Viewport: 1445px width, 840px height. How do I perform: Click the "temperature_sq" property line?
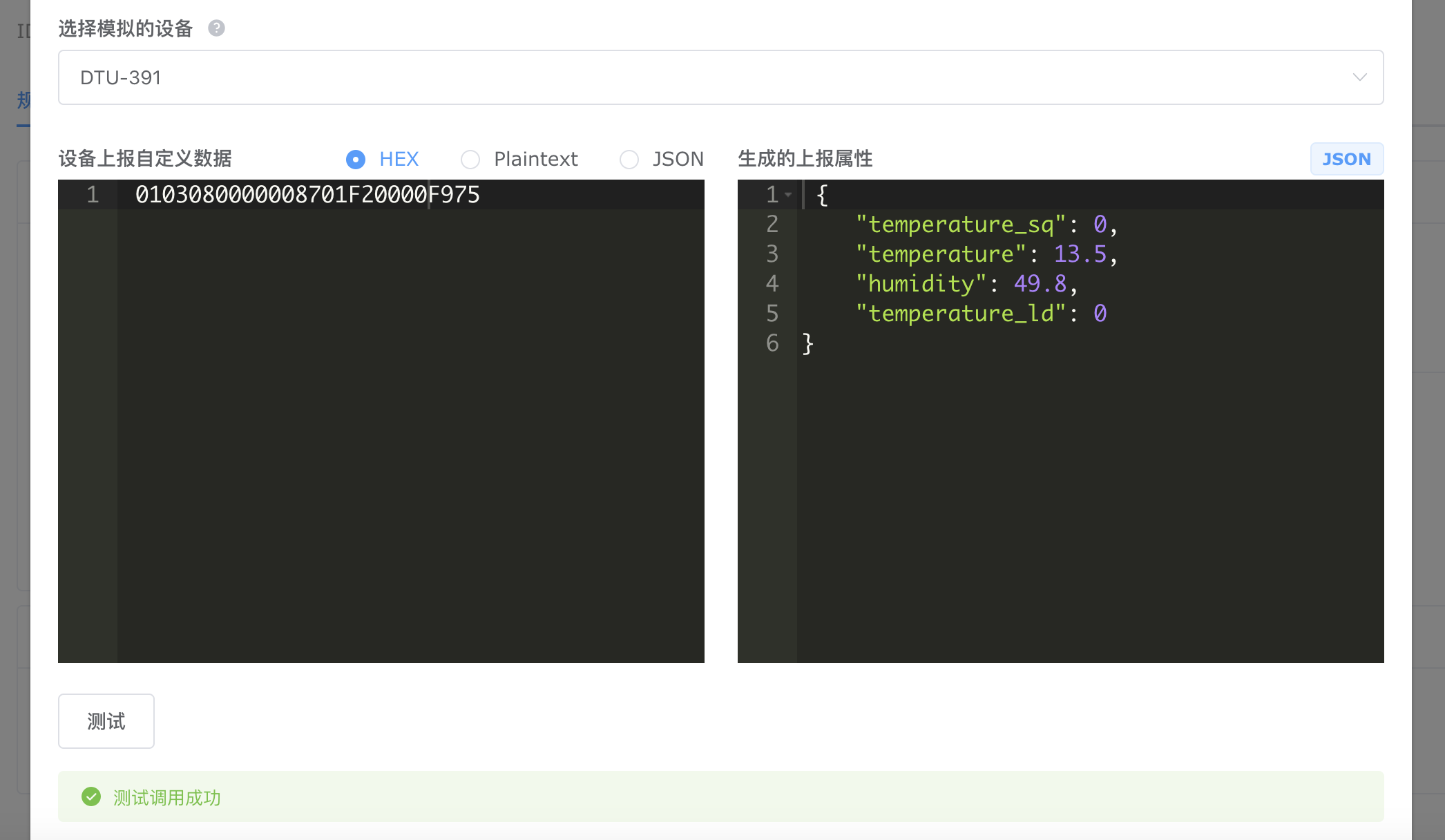click(x=986, y=225)
